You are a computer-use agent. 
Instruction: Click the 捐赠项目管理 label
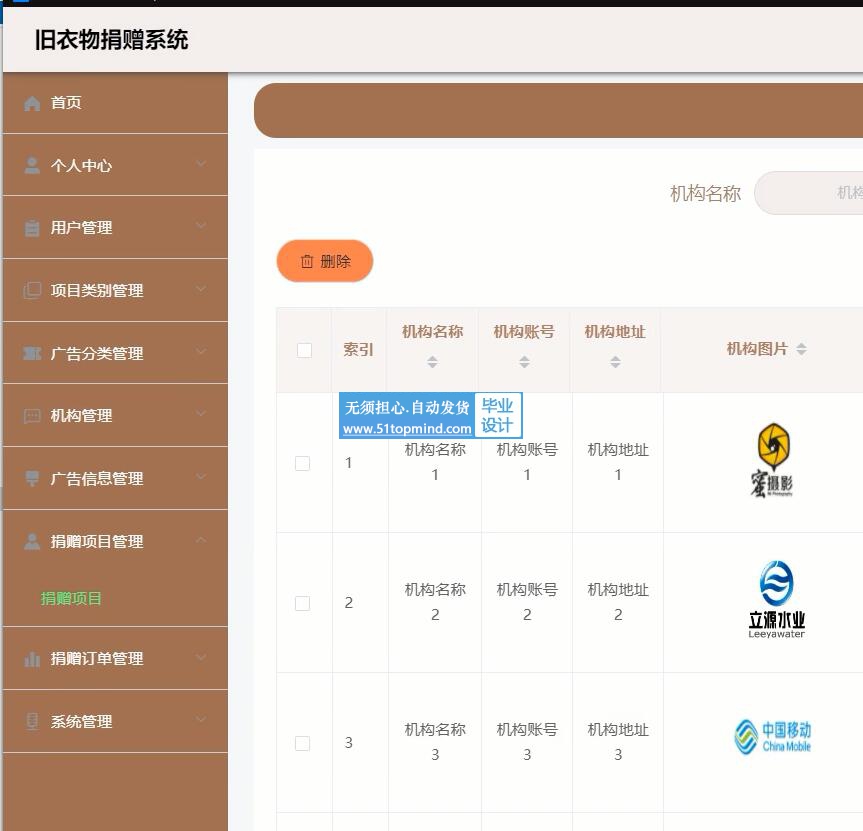[x=97, y=542]
